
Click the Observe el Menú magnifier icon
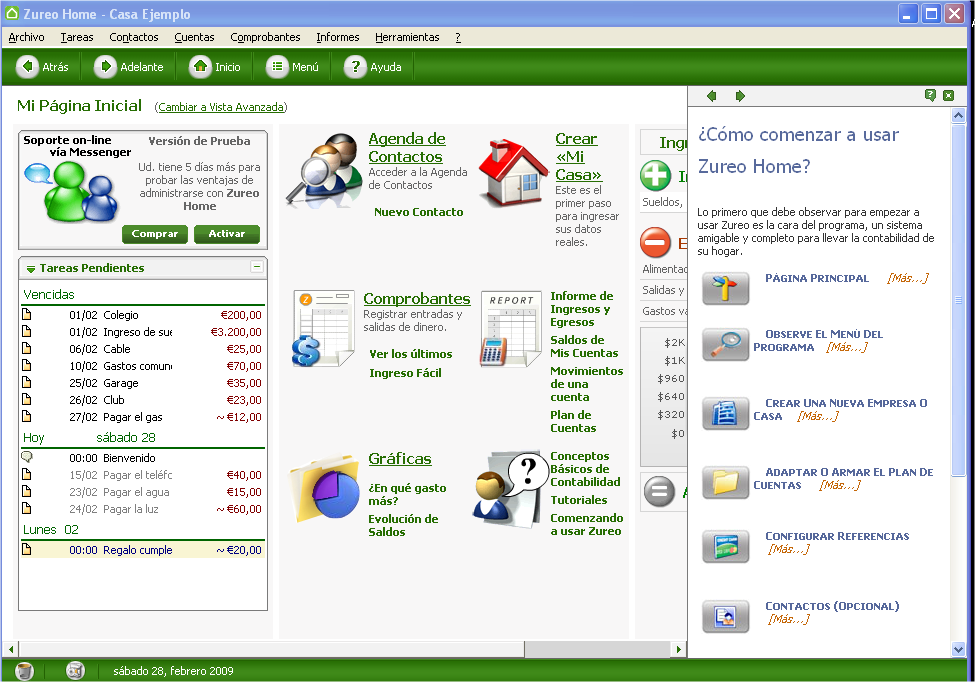pos(726,344)
